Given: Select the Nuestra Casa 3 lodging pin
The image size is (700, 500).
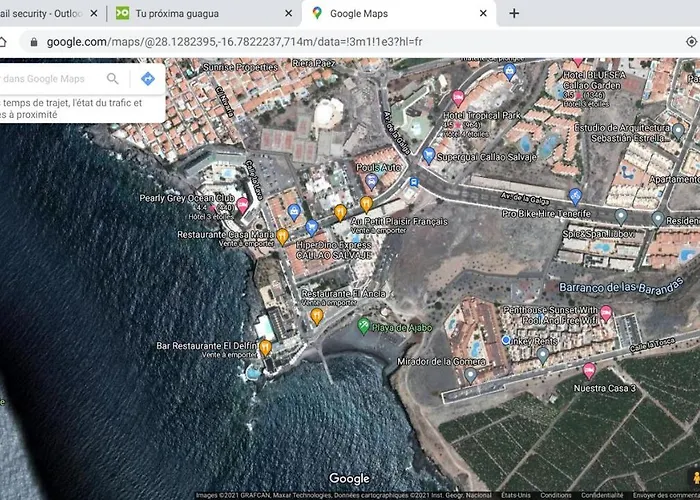Looking at the screenshot, I should [589, 371].
